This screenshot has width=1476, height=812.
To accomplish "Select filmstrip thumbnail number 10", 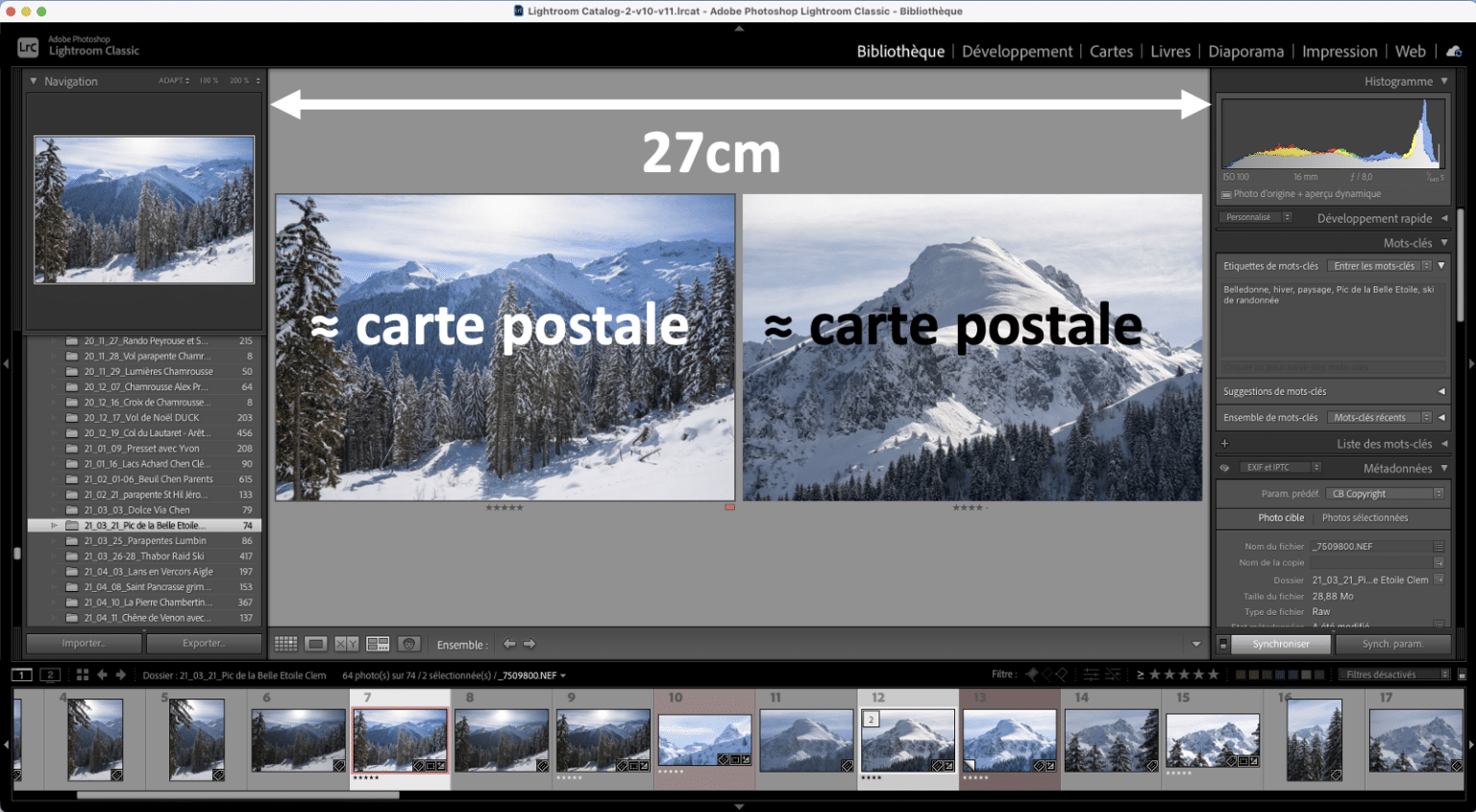I will (704, 740).
